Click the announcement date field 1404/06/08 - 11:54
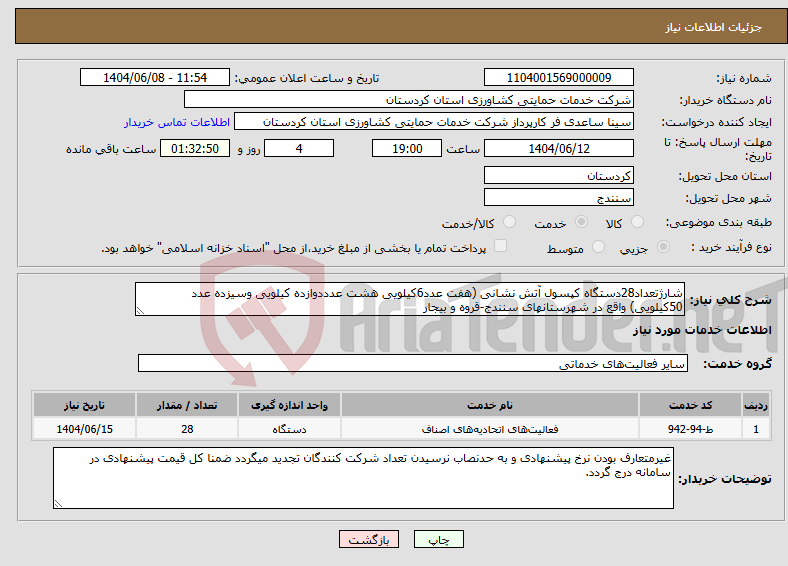Screen dimensions: 788x566 [155, 77]
